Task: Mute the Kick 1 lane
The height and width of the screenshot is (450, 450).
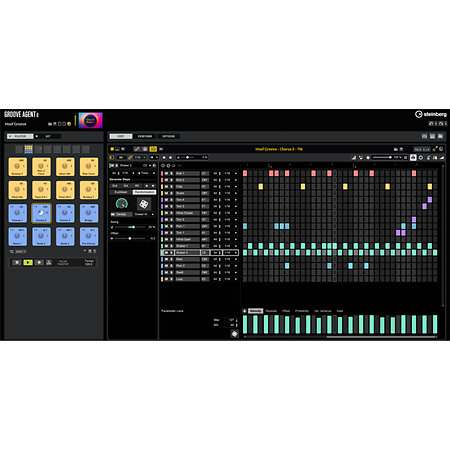Action: 167,173
